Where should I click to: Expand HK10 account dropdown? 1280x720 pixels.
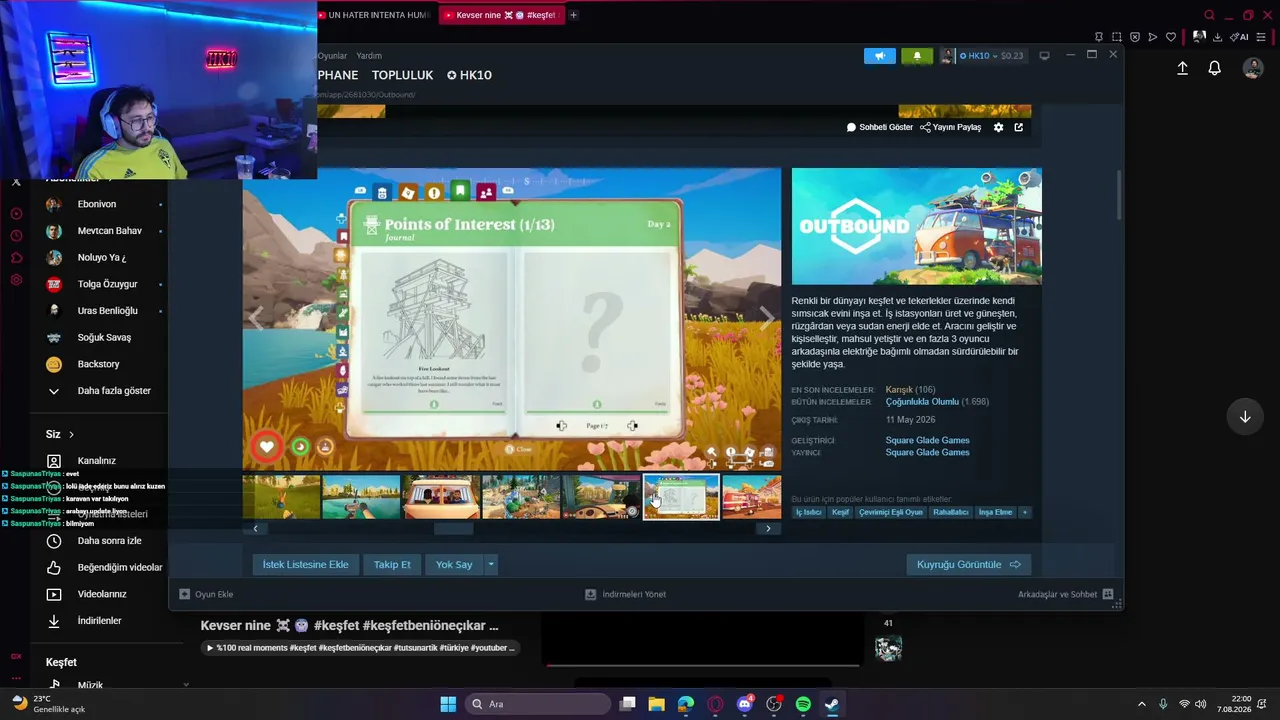click(x=994, y=56)
